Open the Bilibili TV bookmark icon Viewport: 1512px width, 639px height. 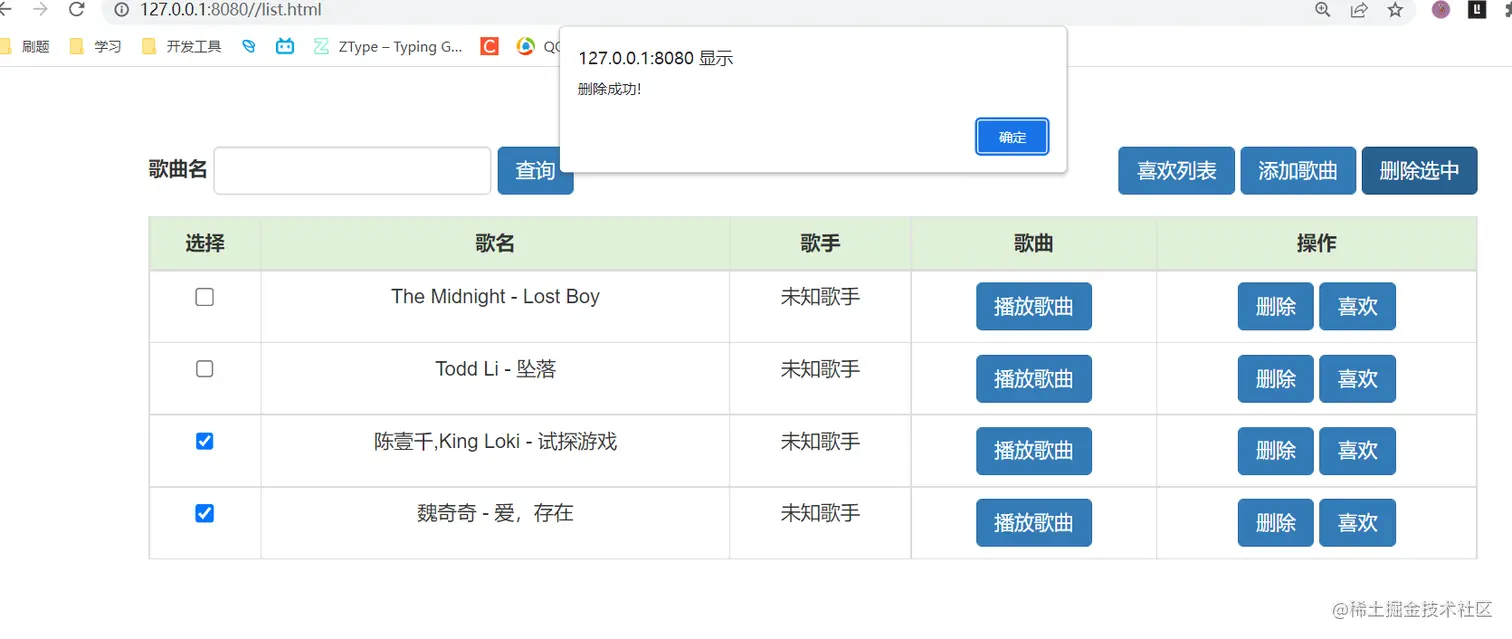[x=285, y=47]
